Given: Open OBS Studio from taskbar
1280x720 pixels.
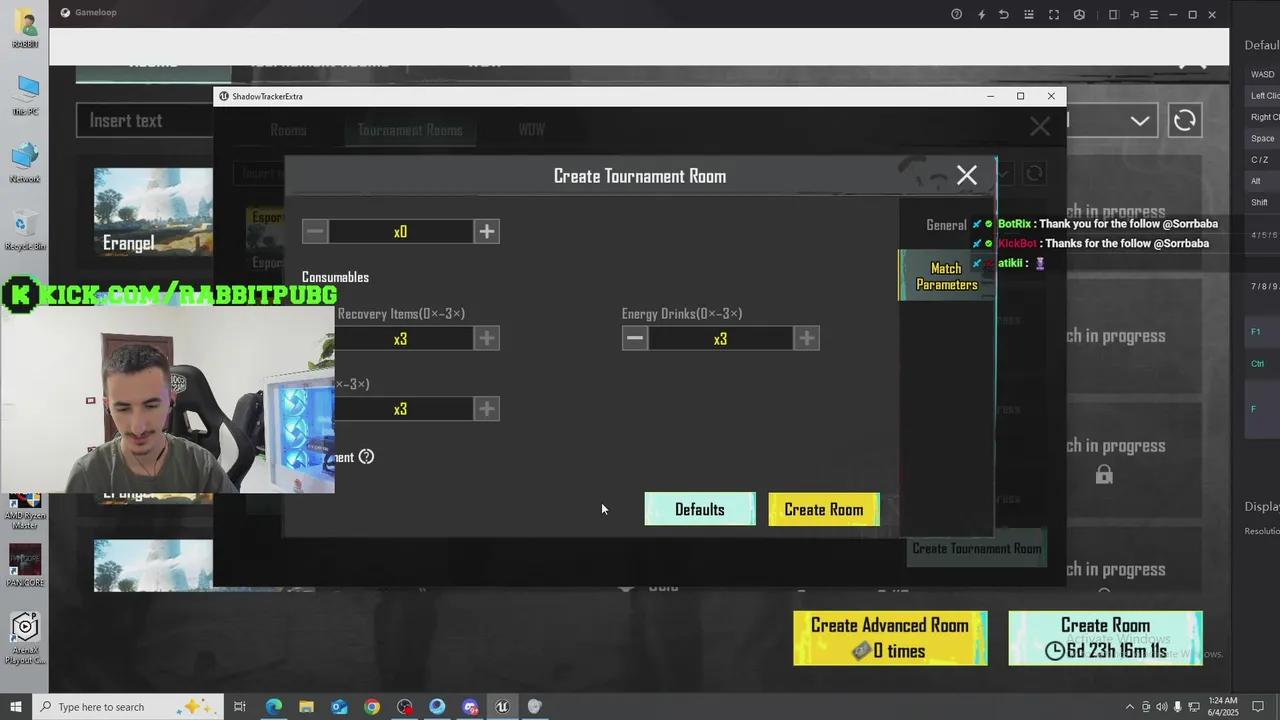Looking at the screenshot, I should pos(404,707).
